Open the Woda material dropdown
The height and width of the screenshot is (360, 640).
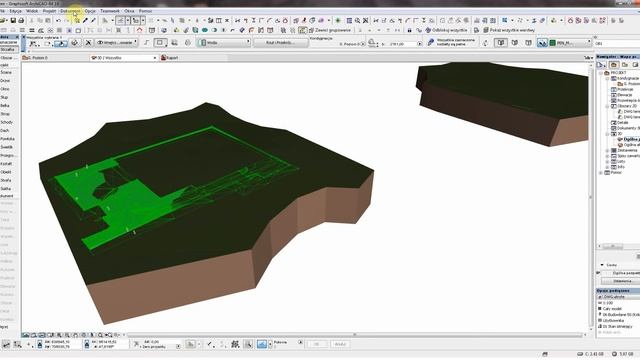point(224,42)
